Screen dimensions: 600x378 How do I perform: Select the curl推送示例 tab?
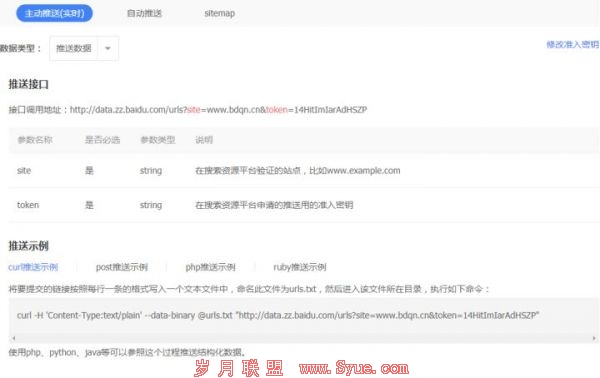click(x=33, y=267)
